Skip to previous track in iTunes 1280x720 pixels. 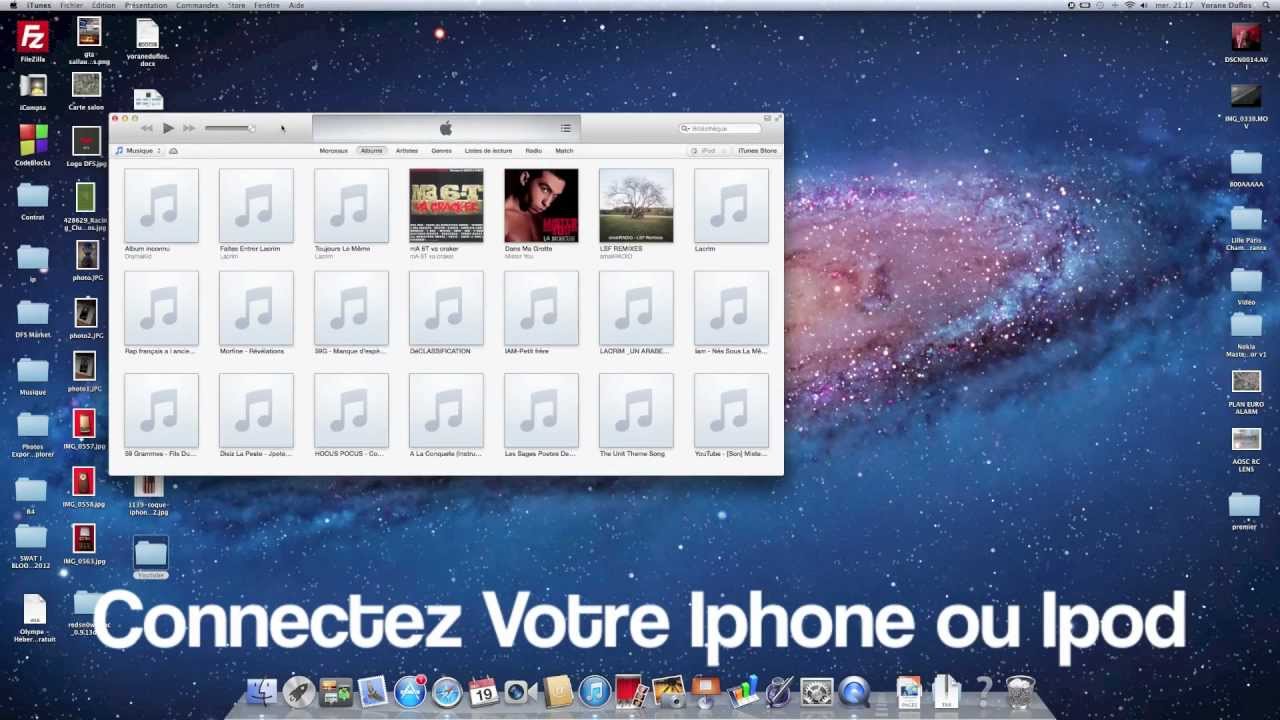147,128
